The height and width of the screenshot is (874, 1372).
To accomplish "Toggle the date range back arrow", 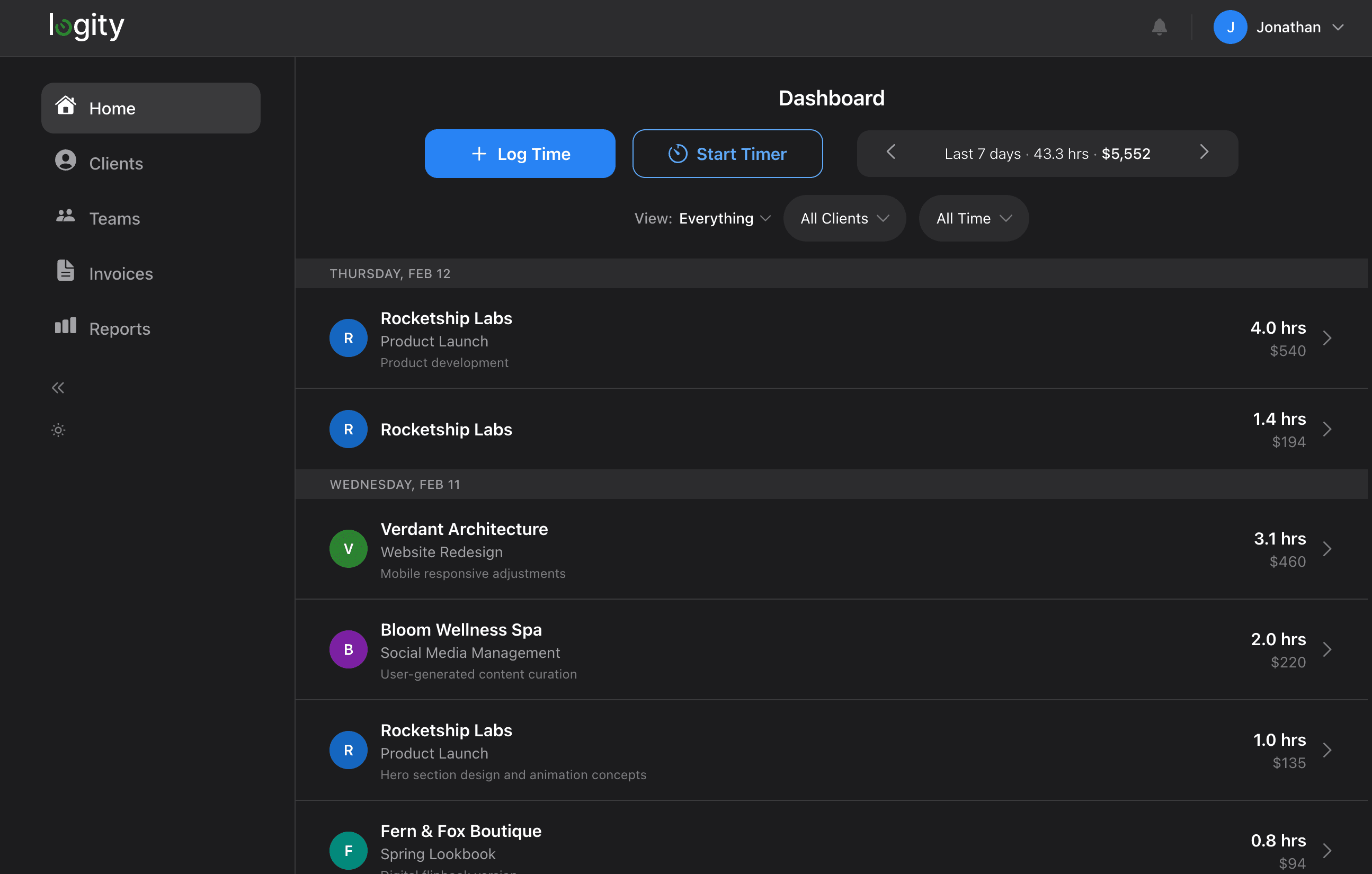I will point(890,153).
